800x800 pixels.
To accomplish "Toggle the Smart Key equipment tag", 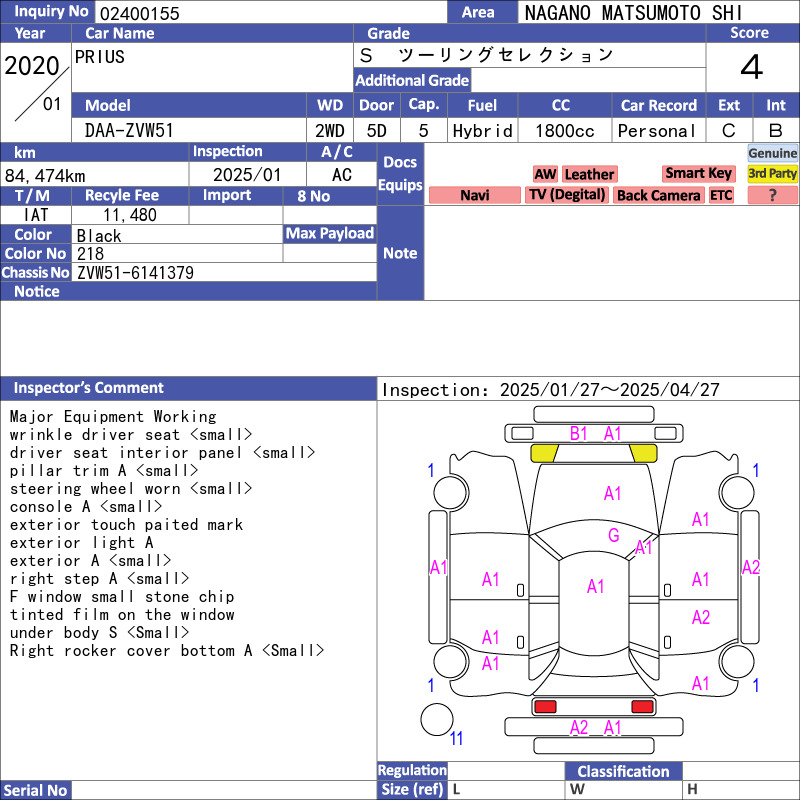I will point(699,174).
